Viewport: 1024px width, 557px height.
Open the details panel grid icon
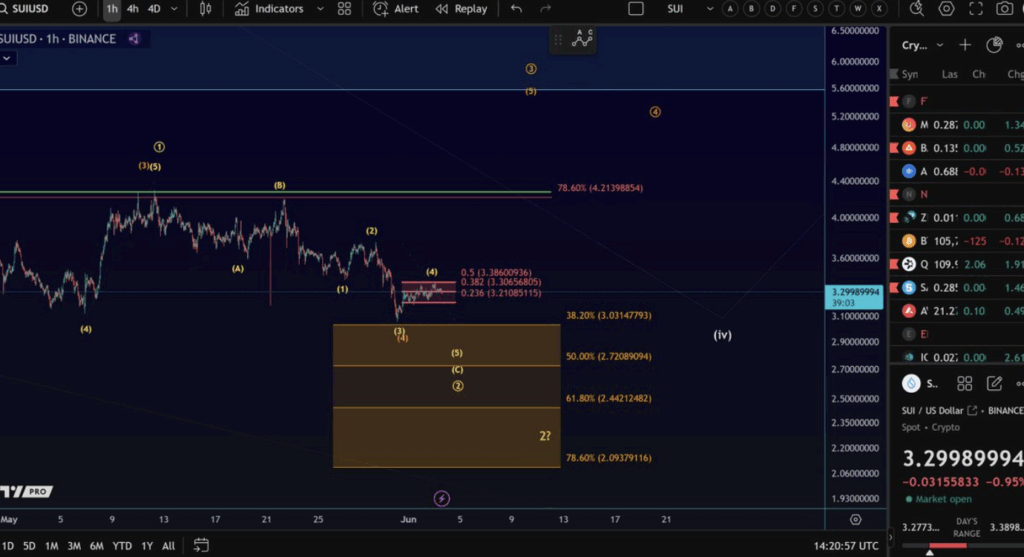[x=965, y=383]
